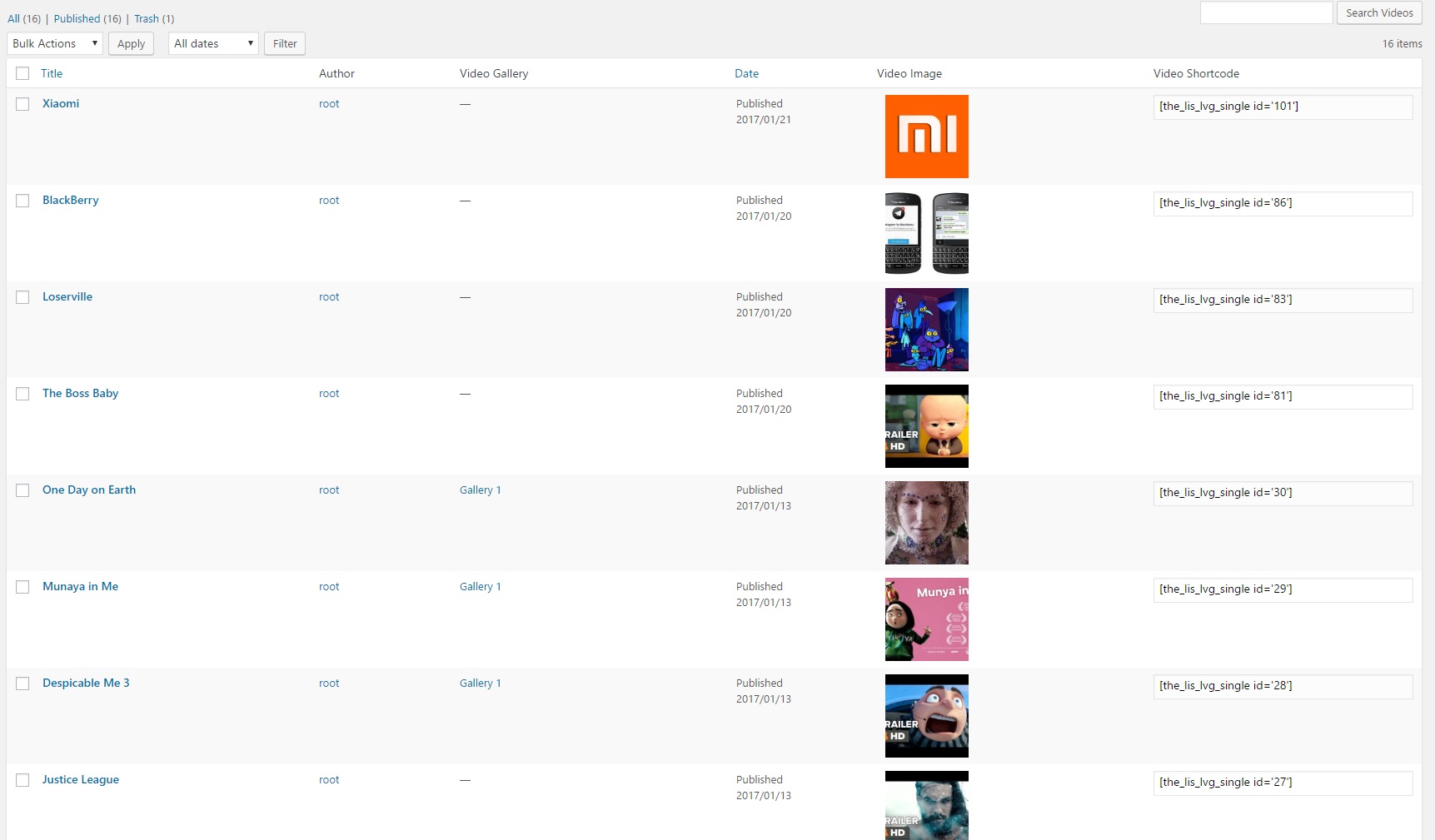The image size is (1435, 840).
Task: Select shortcode field with id='27'
Action: point(1283,783)
